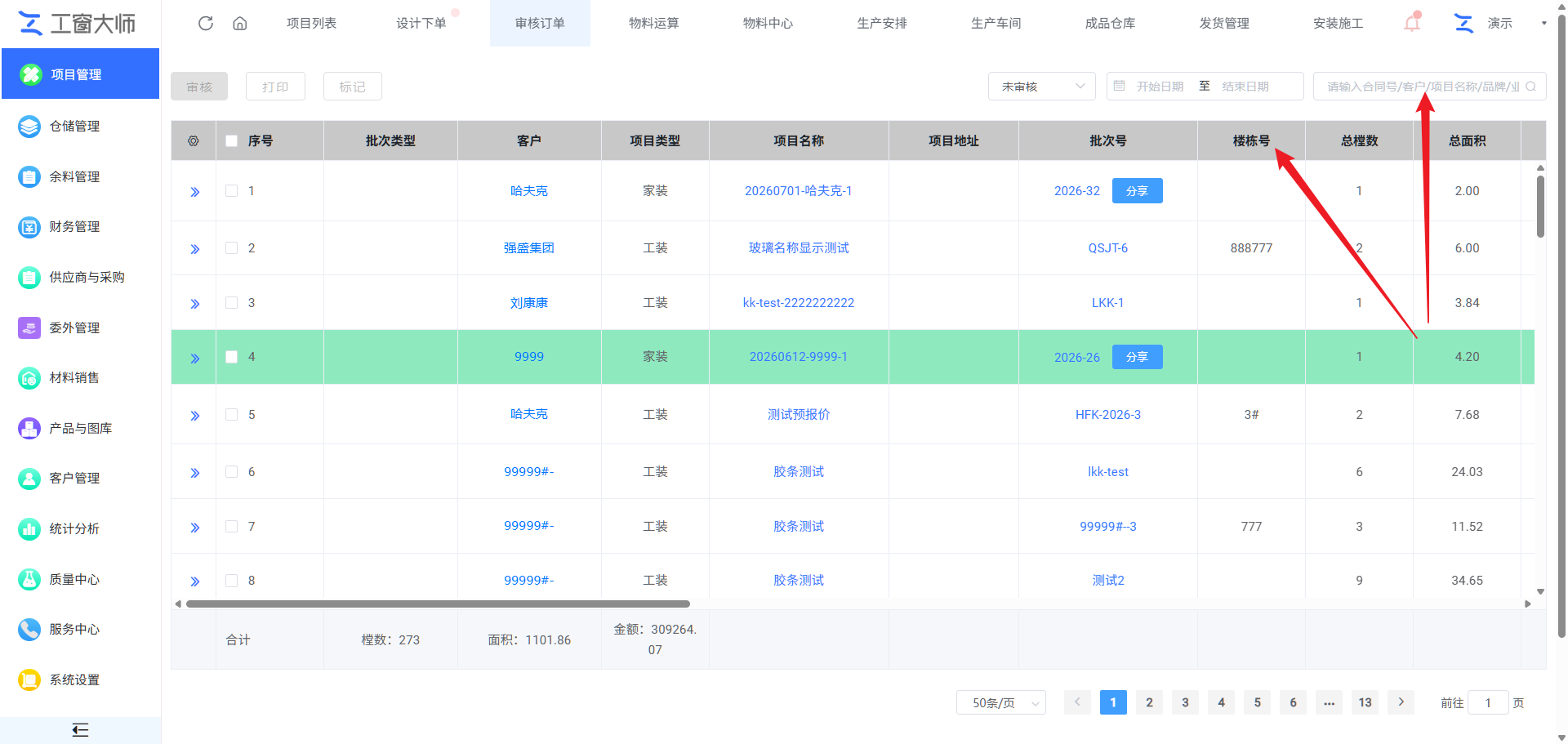Screen dimensions: 1568x744
Task: Check the checkbox for row 2
Action: pyautogui.click(x=232, y=247)
